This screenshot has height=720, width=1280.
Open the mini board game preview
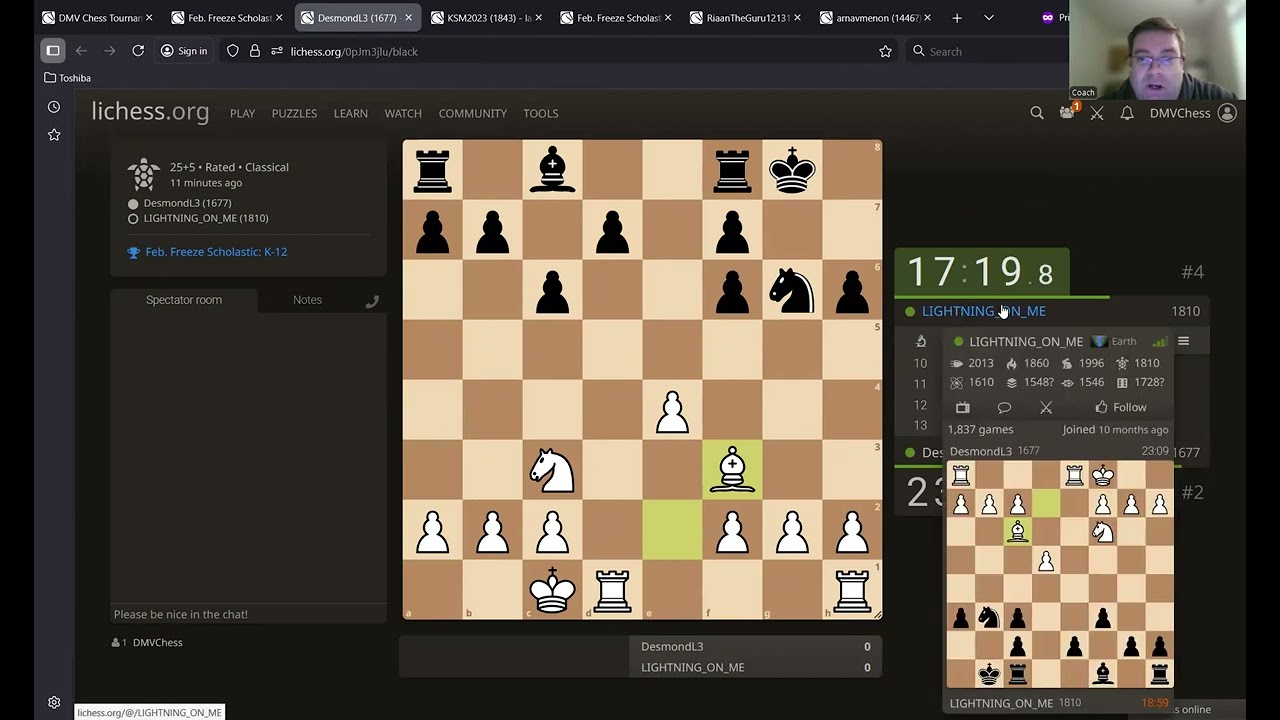click(1060, 575)
